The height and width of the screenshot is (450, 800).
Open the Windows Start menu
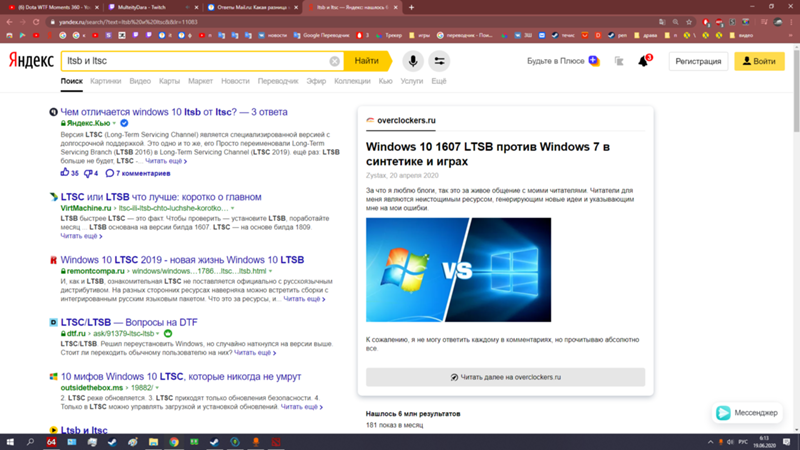(10, 442)
